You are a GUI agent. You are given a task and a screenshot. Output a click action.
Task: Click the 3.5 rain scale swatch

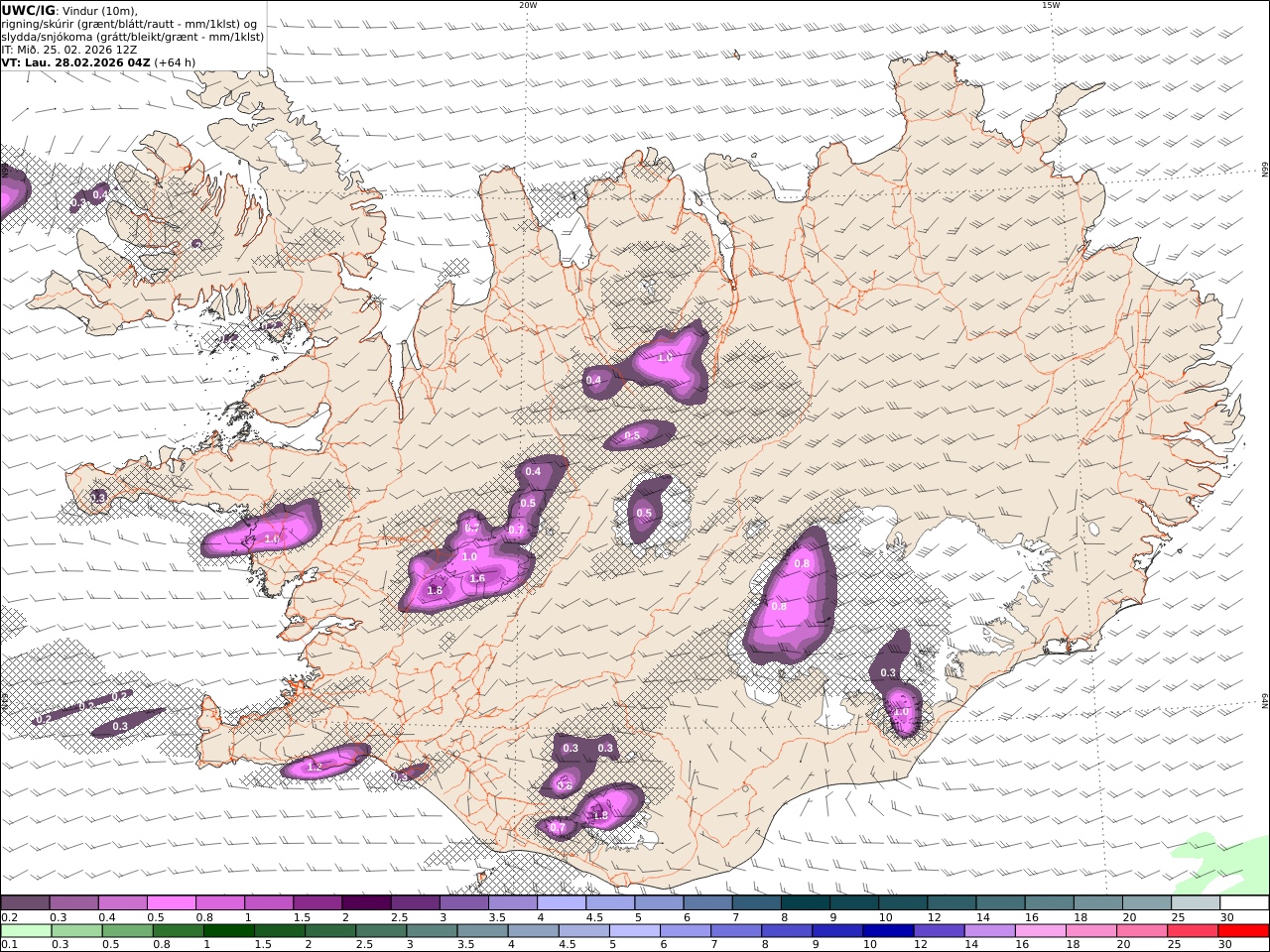(482, 931)
